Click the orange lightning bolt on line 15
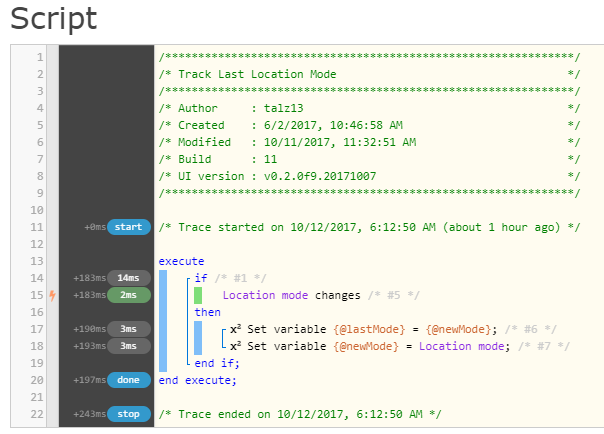The width and height of the screenshot is (604, 434). pyautogui.click(x=52, y=295)
